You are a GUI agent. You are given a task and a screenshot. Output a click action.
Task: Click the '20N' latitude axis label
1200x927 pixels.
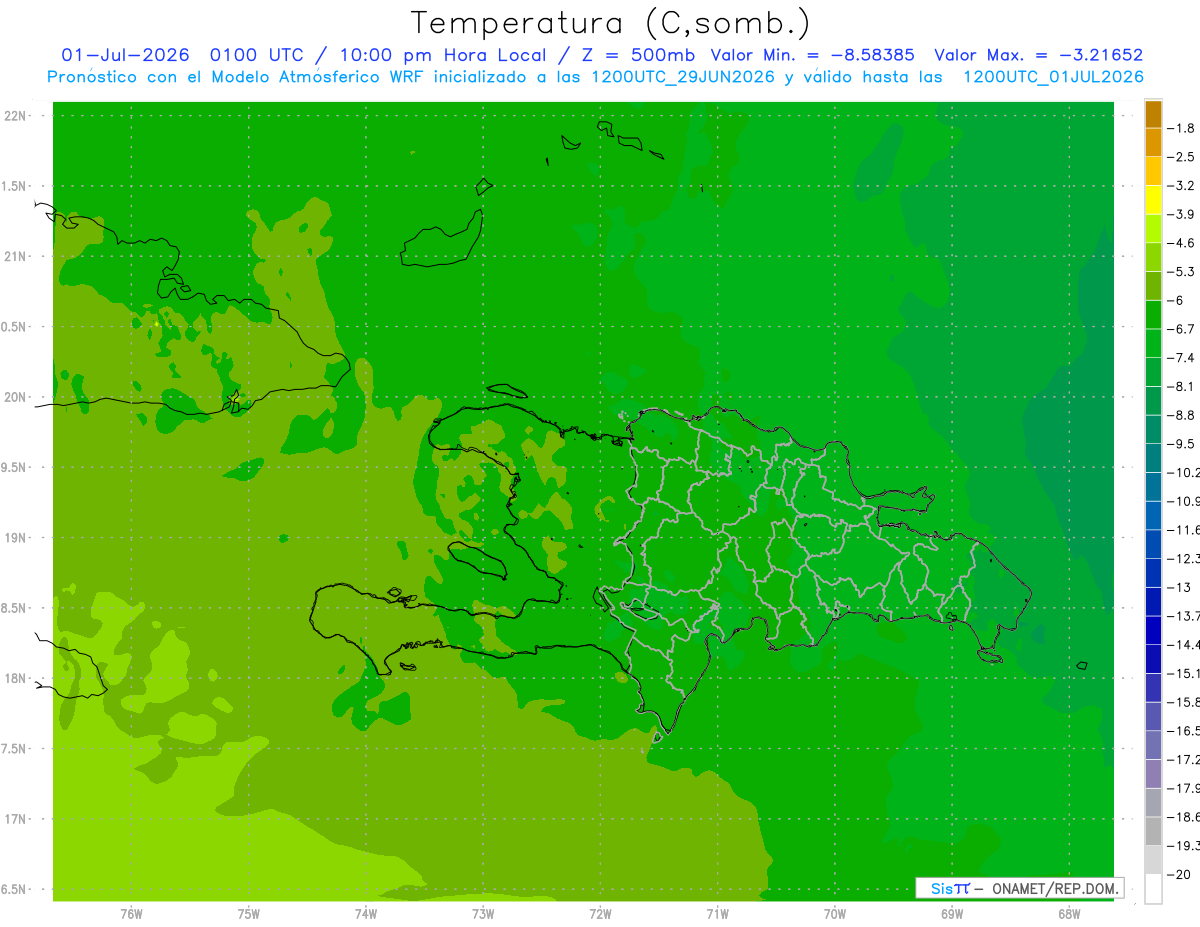(16, 398)
